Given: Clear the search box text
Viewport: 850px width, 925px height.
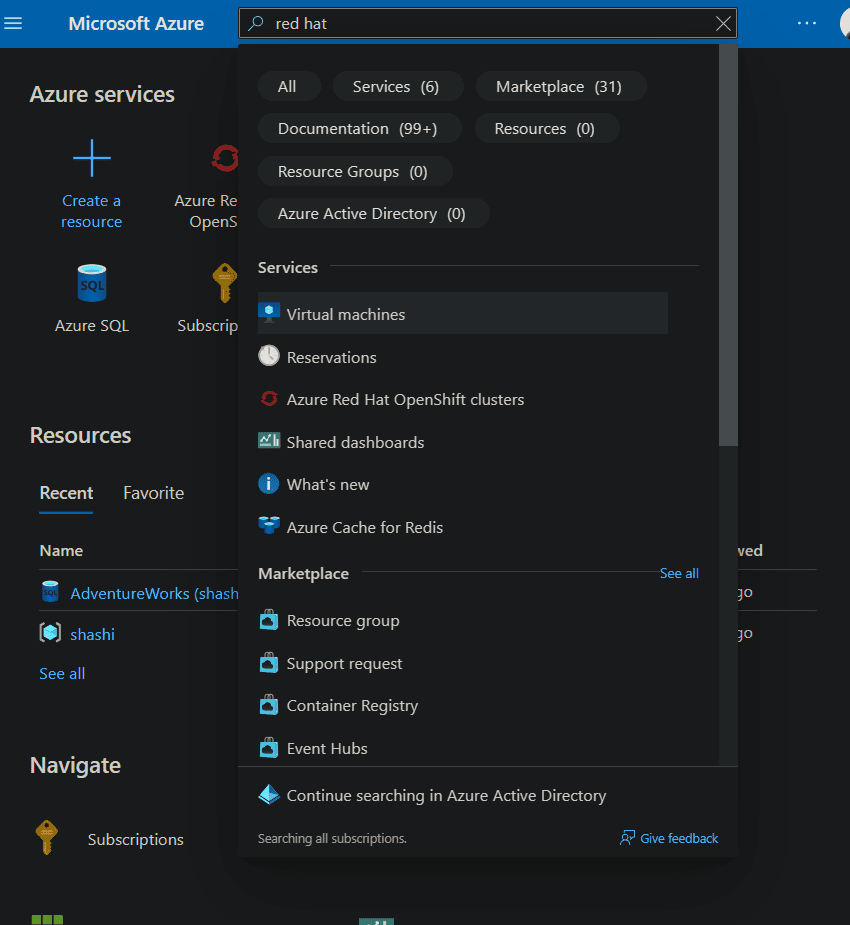Looking at the screenshot, I should click(724, 24).
